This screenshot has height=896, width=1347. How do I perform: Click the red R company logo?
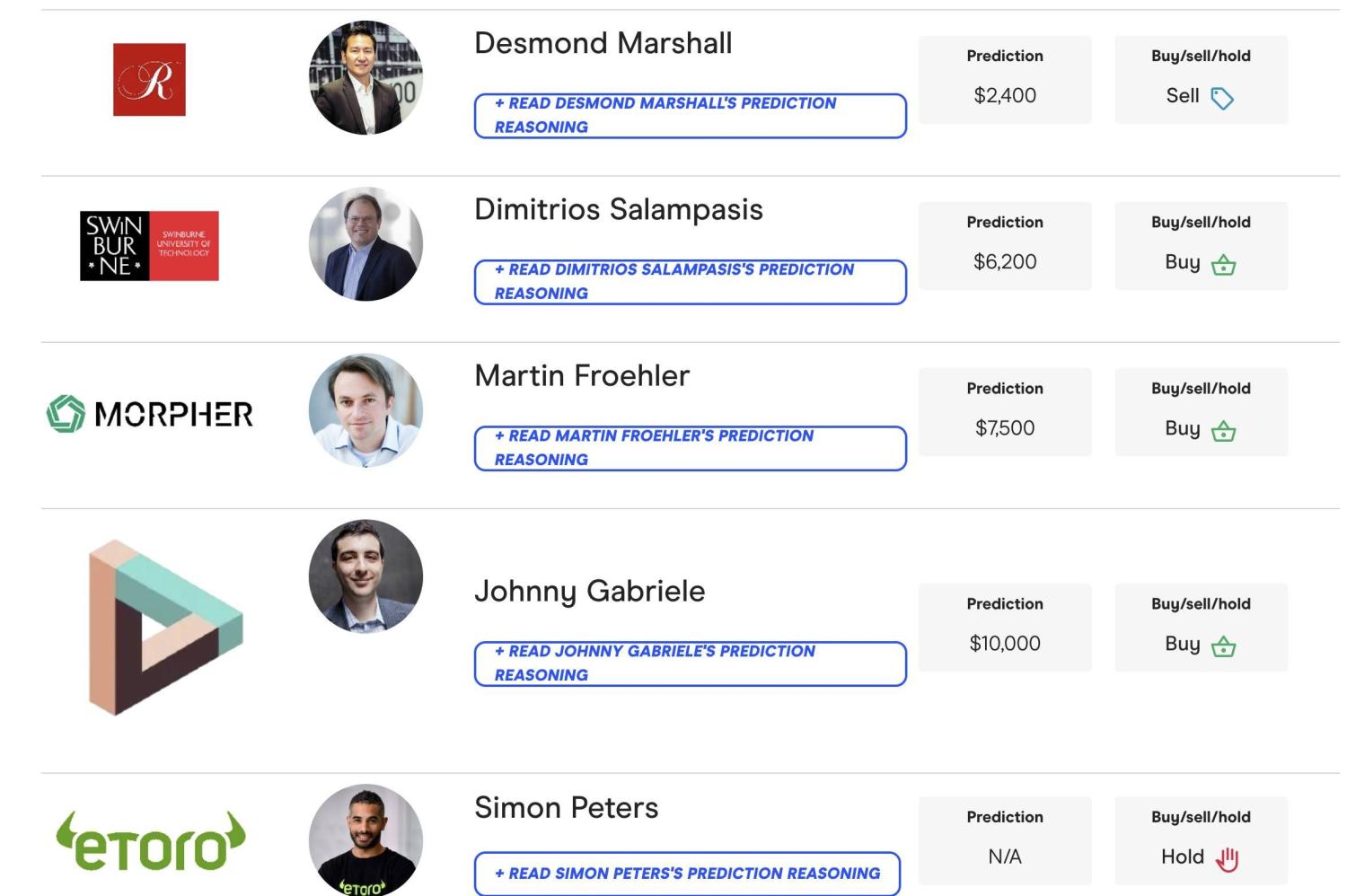[149, 80]
